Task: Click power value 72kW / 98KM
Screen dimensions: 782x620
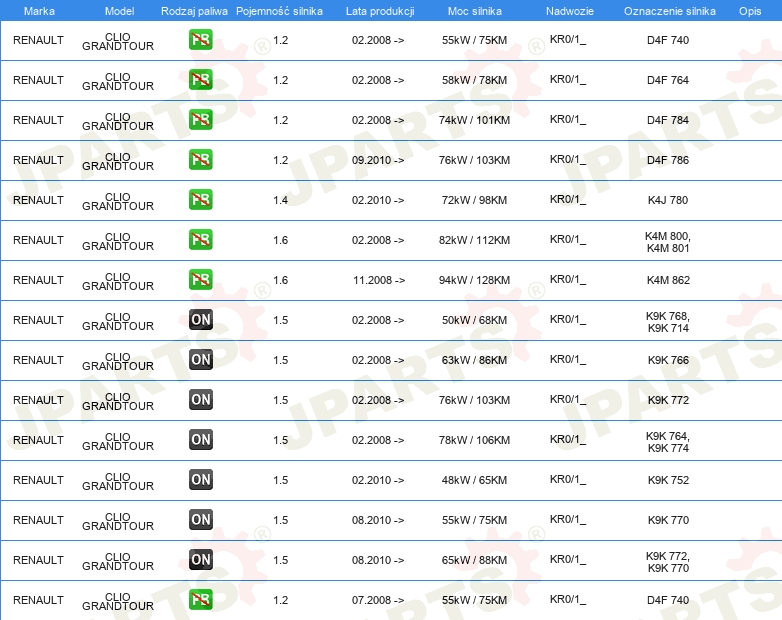Action: point(474,200)
